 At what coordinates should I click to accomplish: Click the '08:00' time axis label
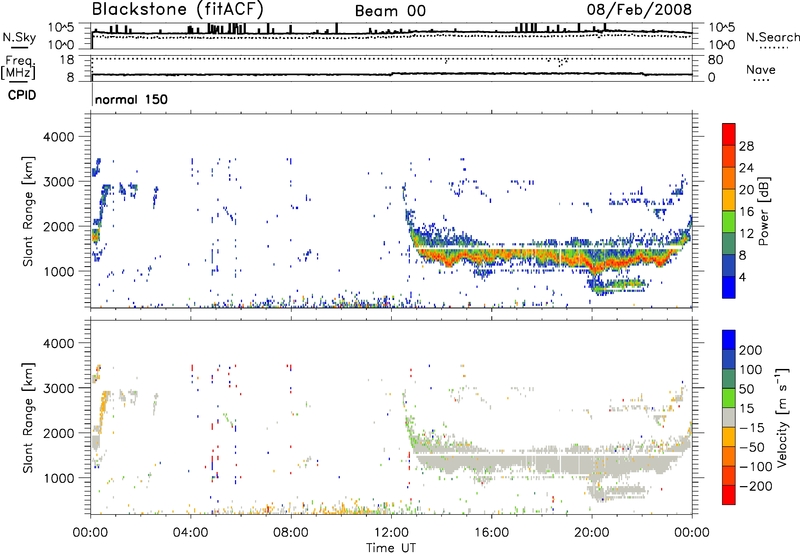point(291,533)
